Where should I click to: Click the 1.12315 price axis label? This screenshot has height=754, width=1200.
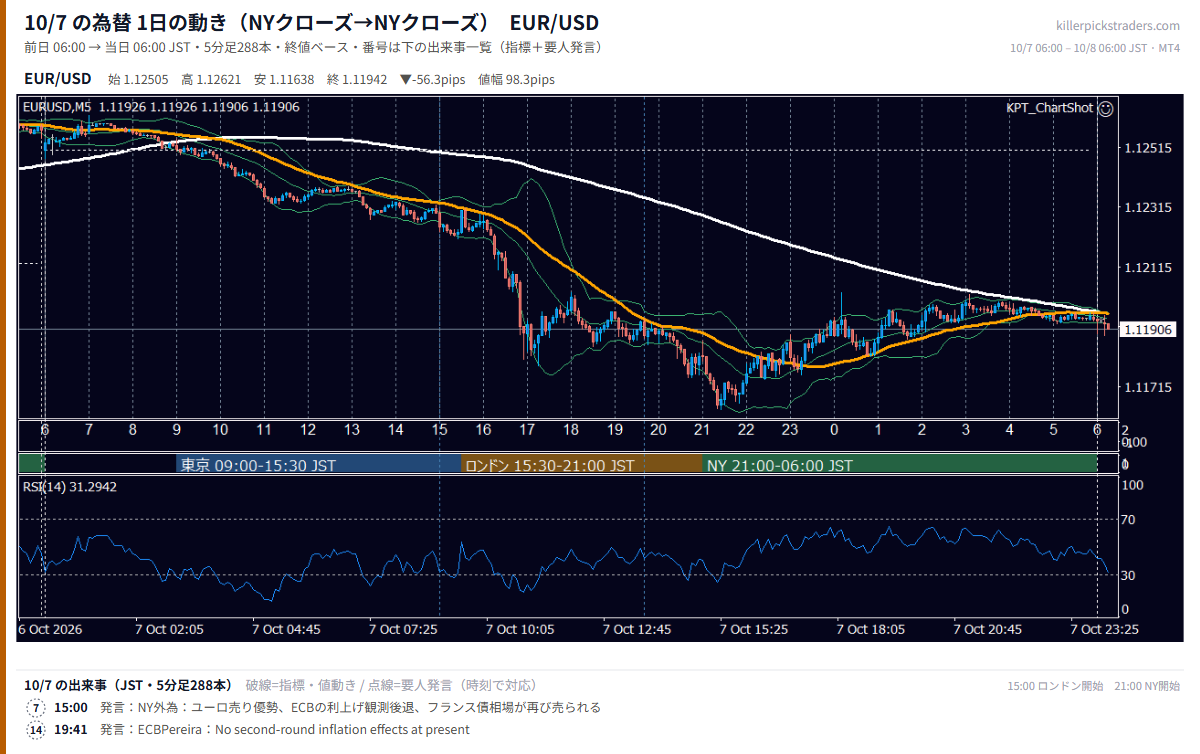[1147, 208]
